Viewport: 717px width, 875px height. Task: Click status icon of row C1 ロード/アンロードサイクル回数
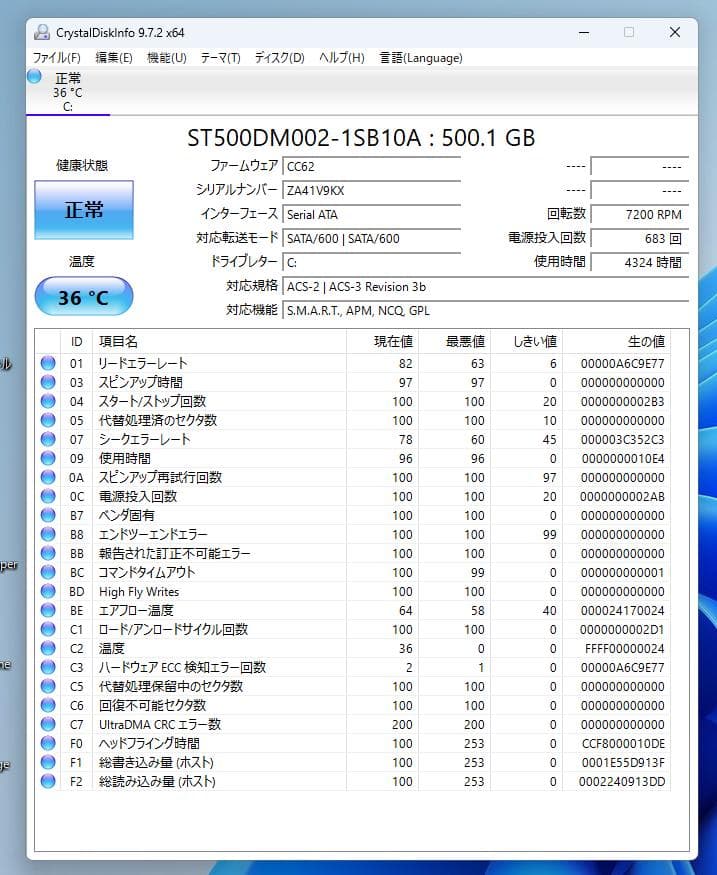(48, 629)
